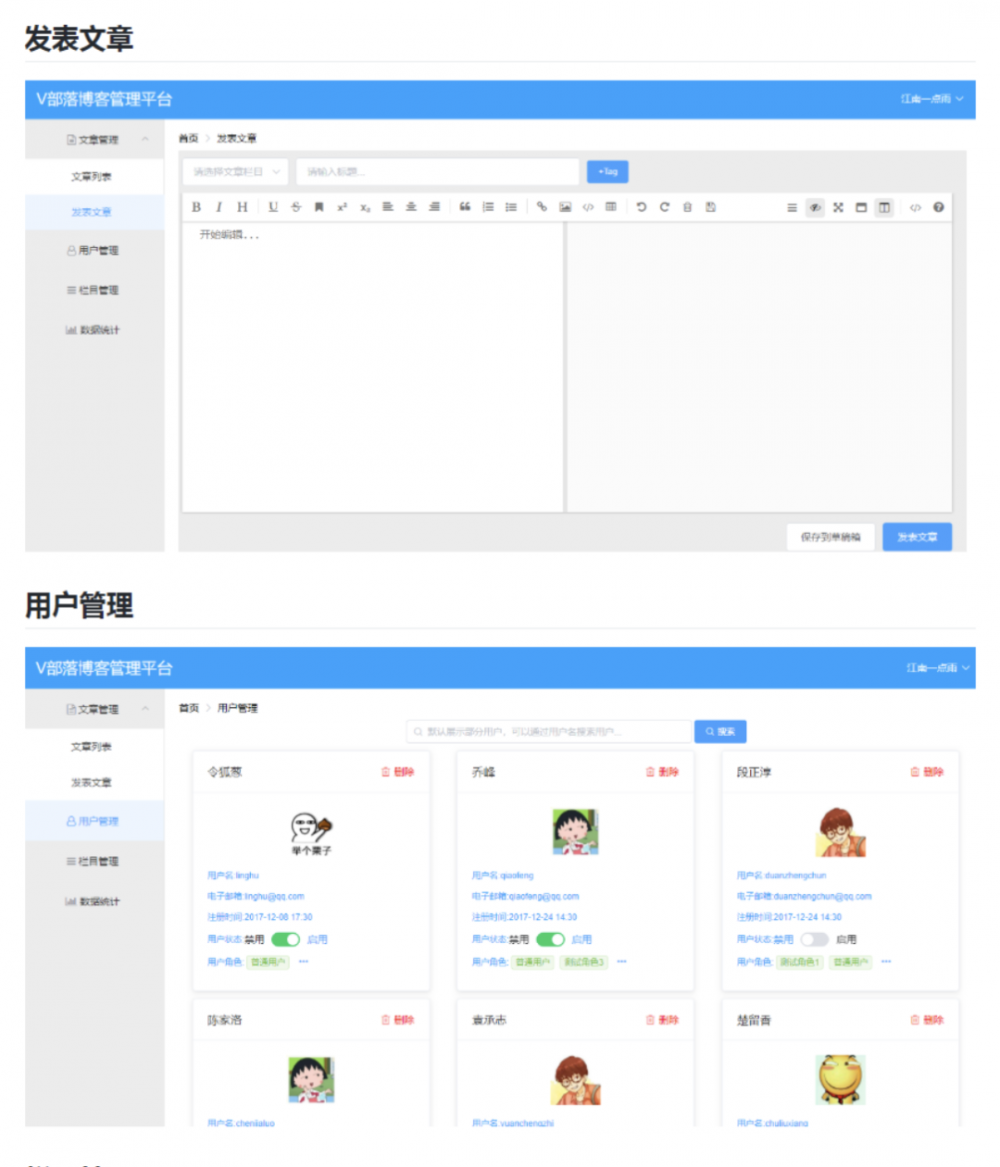Click the undo icon in the editor toolbar
The image size is (1000, 1167).
(x=641, y=207)
